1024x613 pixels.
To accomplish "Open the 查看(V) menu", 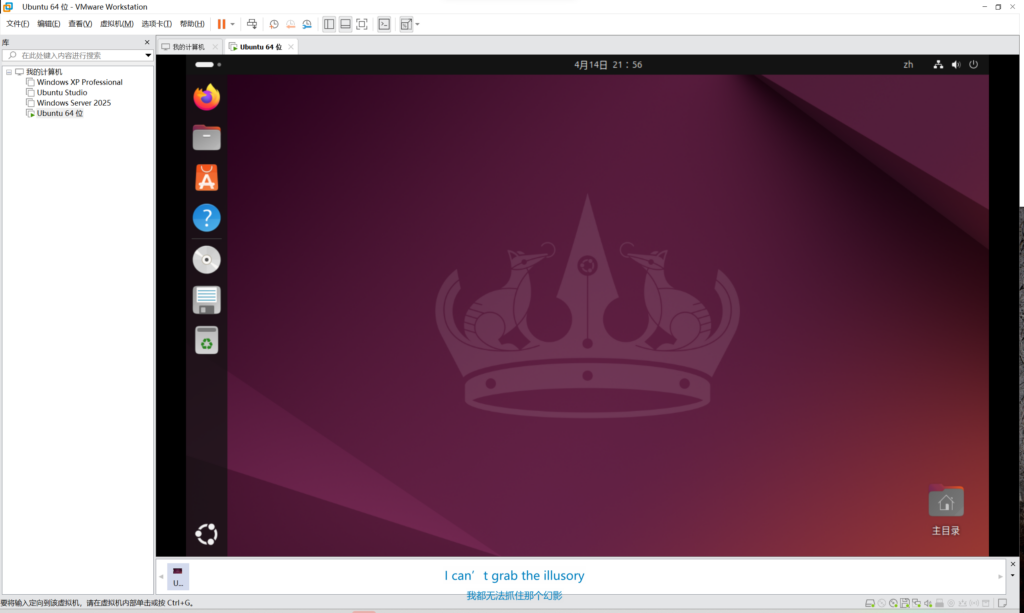I will (80, 24).
